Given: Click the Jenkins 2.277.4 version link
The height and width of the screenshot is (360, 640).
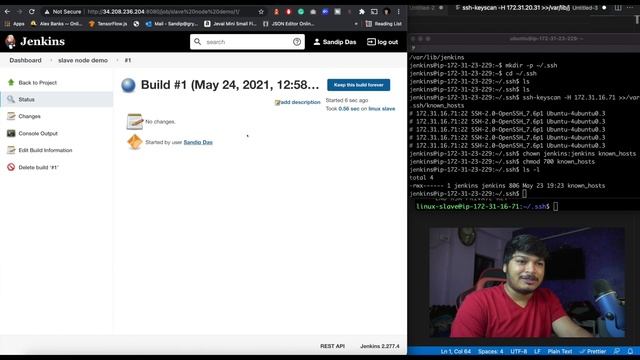Looking at the screenshot, I should click(380, 346).
